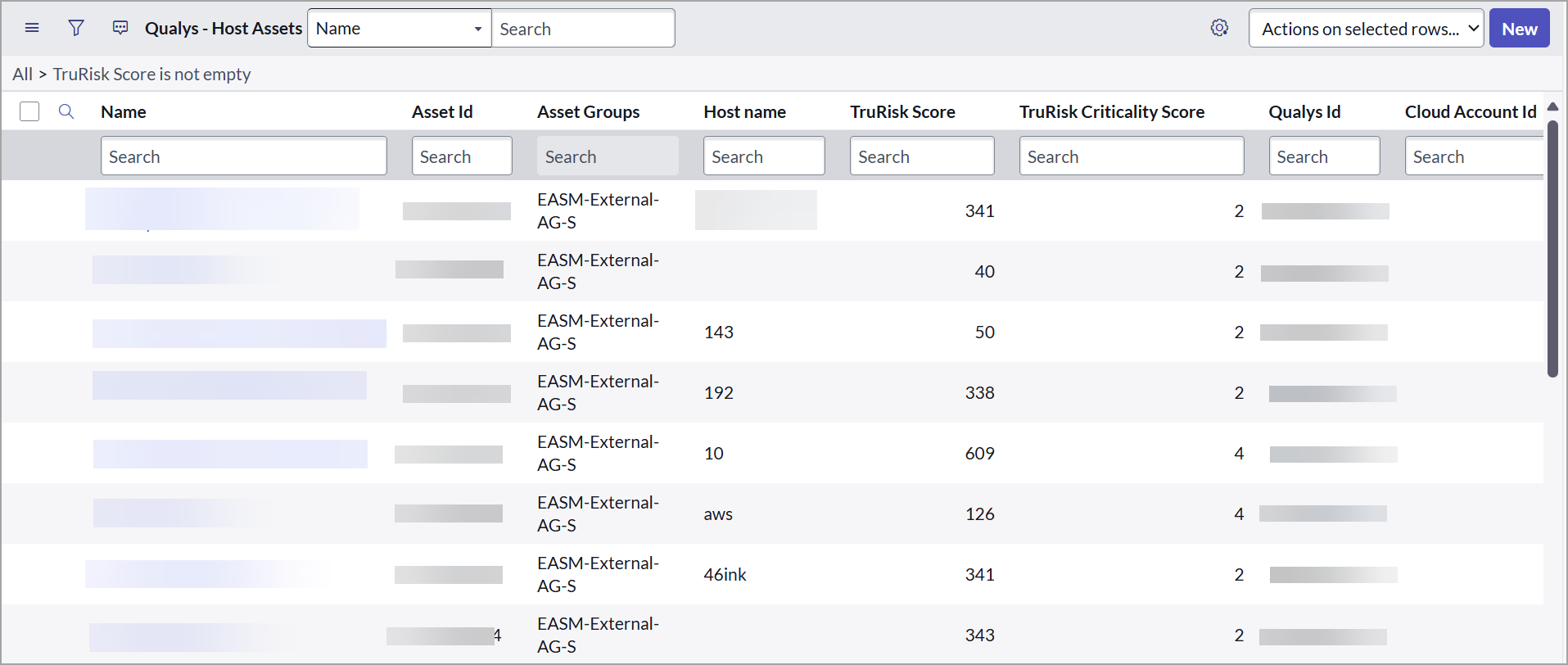Sort by the Qualys Id column header
Screen dimensions: 1568x665
[1304, 112]
